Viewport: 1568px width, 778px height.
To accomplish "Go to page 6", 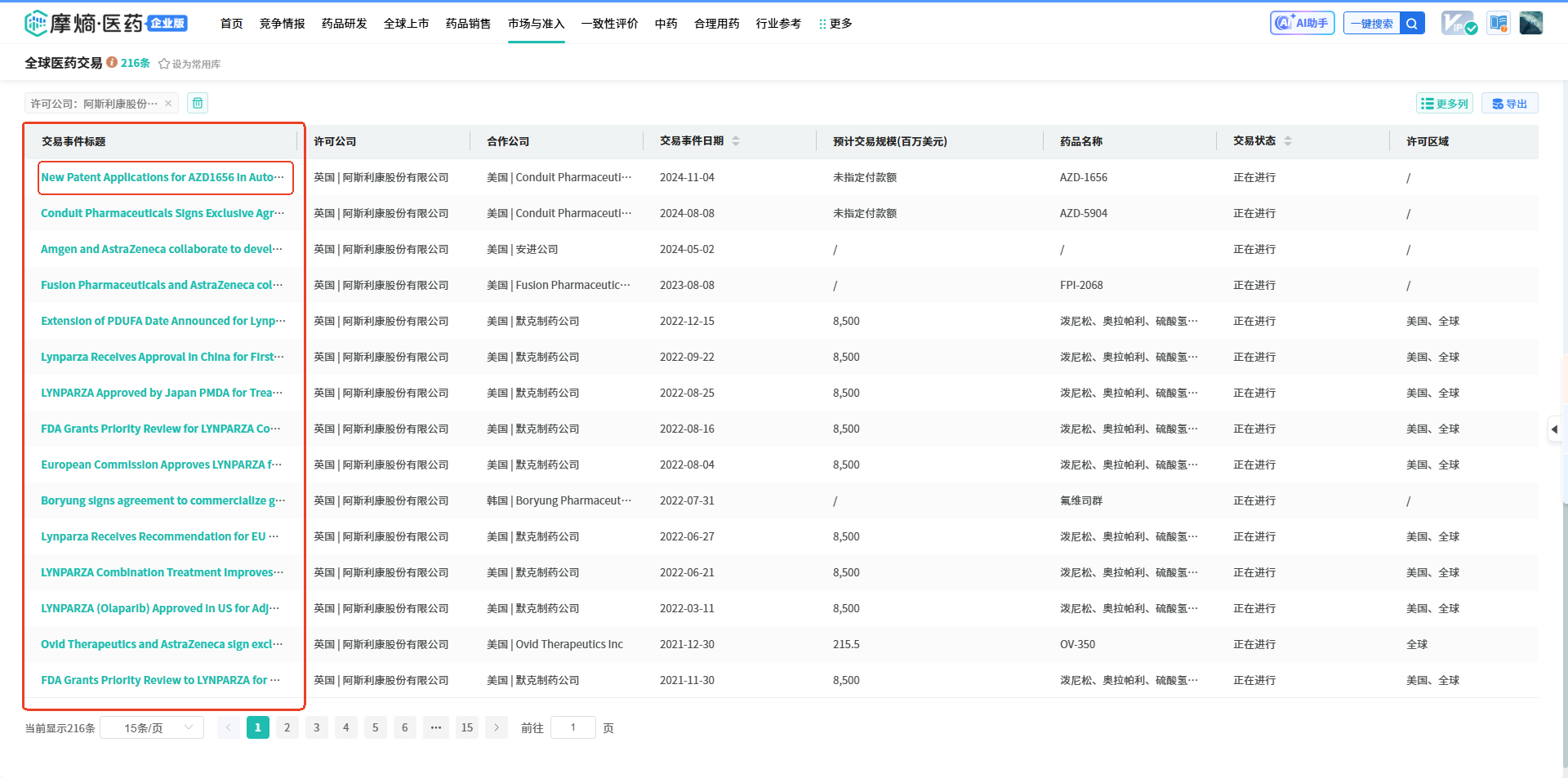I will pos(405,727).
